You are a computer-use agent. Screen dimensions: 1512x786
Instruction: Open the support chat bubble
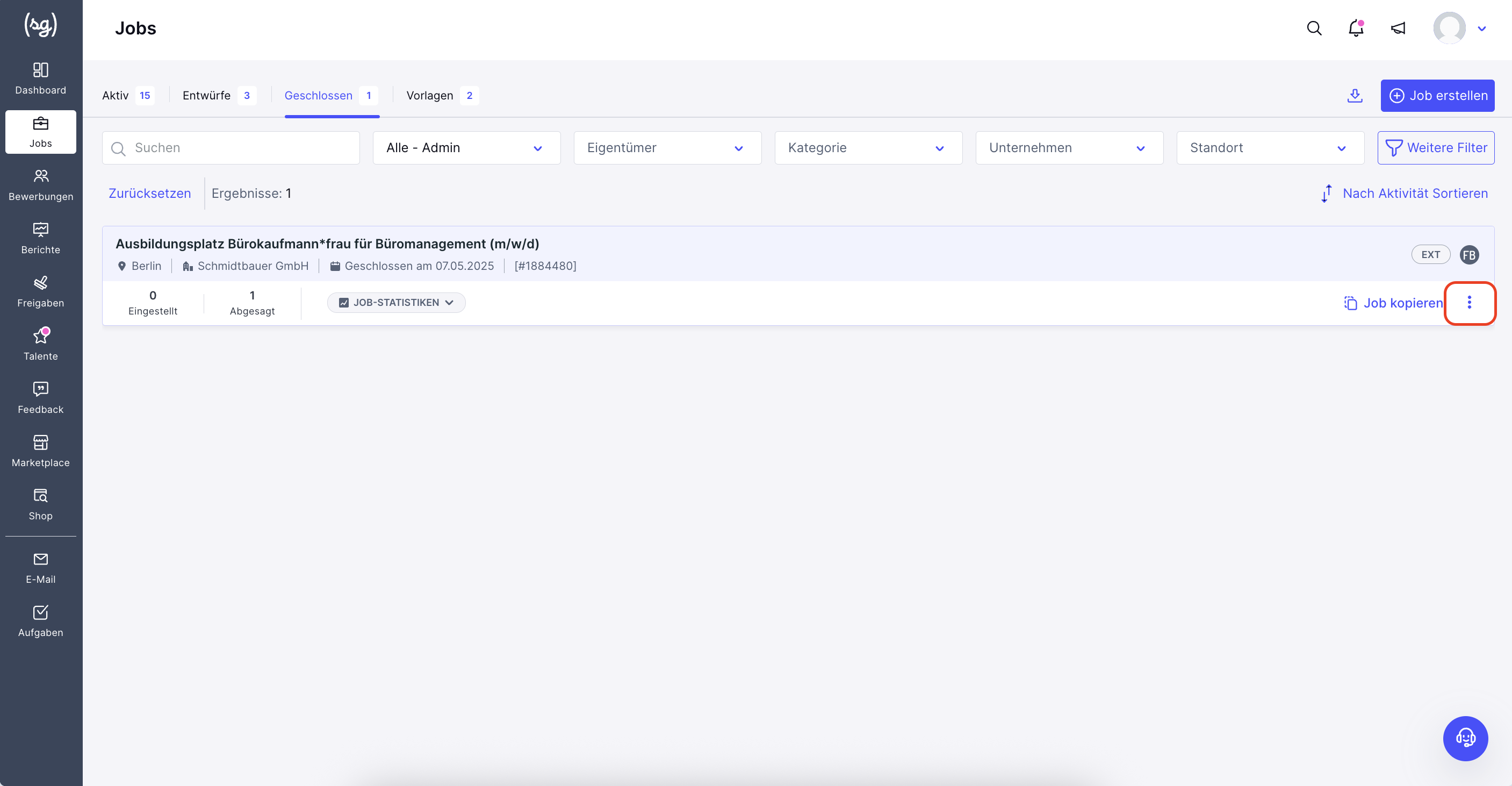1466,738
